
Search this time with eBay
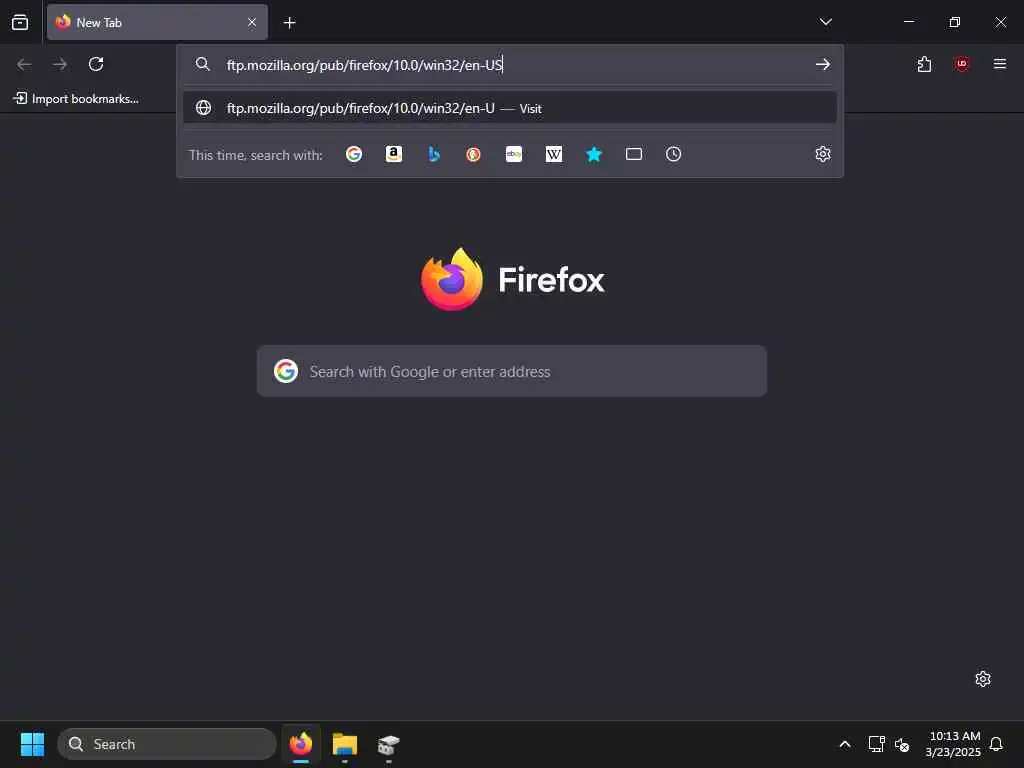514,154
